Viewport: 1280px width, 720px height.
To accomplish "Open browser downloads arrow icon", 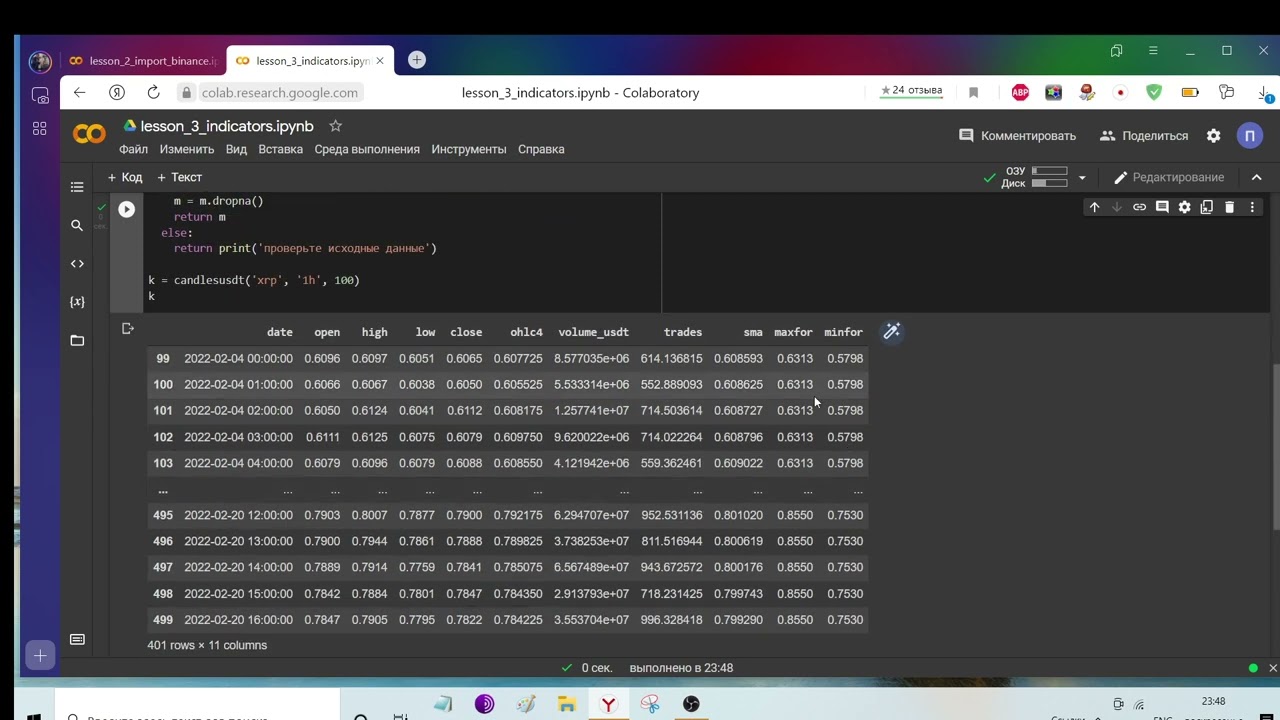I will [1266, 93].
